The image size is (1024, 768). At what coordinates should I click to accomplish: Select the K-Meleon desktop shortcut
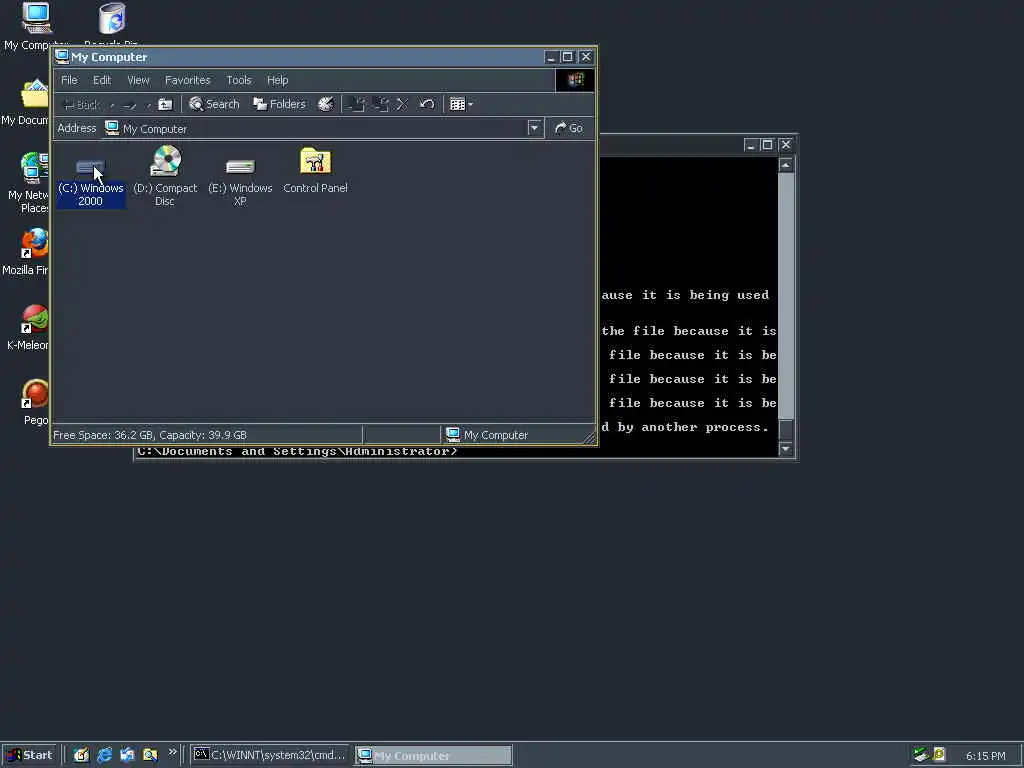(29, 327)
